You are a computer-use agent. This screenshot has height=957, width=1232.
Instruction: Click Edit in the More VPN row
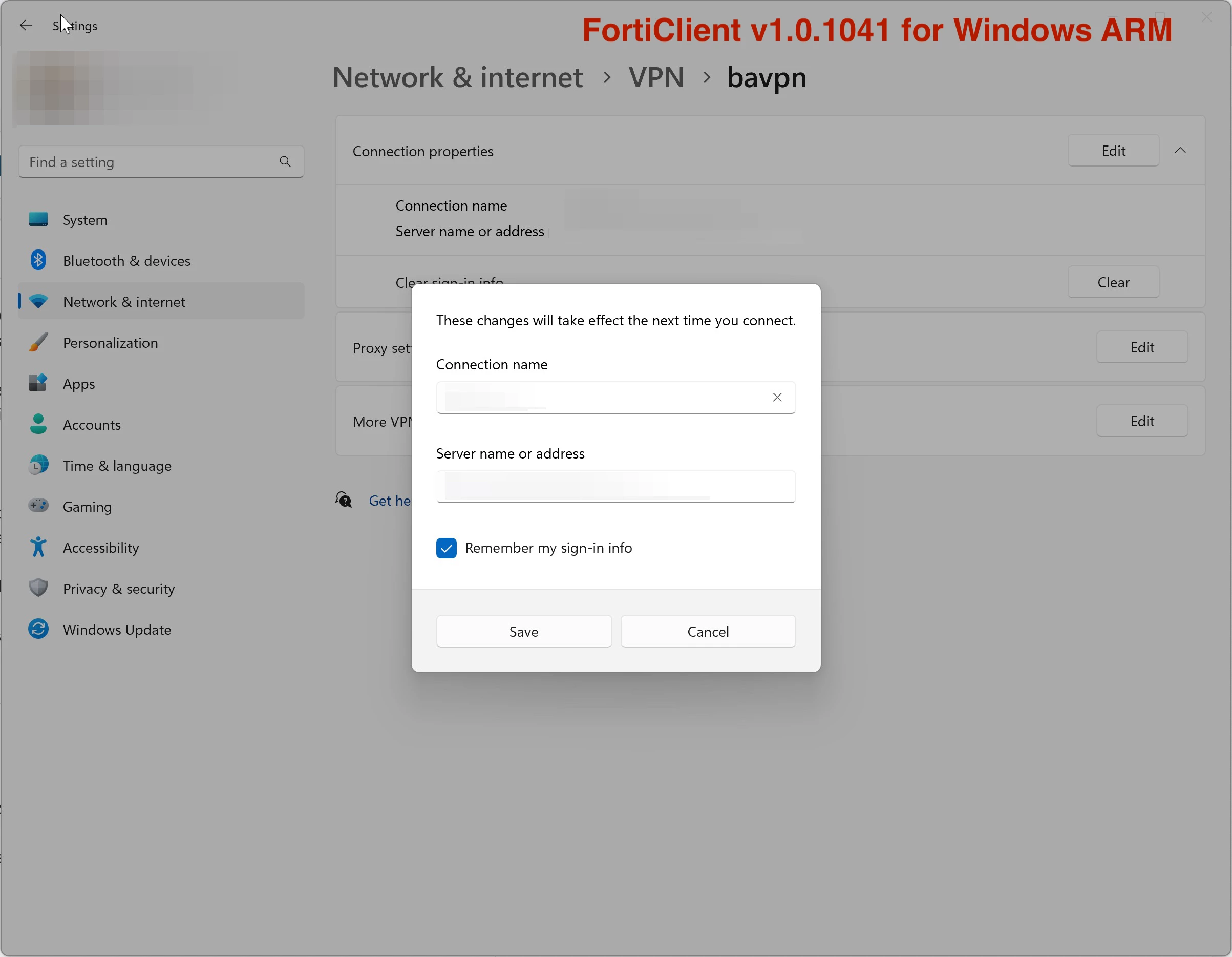pyautogui.click(x=1142, y=421)
